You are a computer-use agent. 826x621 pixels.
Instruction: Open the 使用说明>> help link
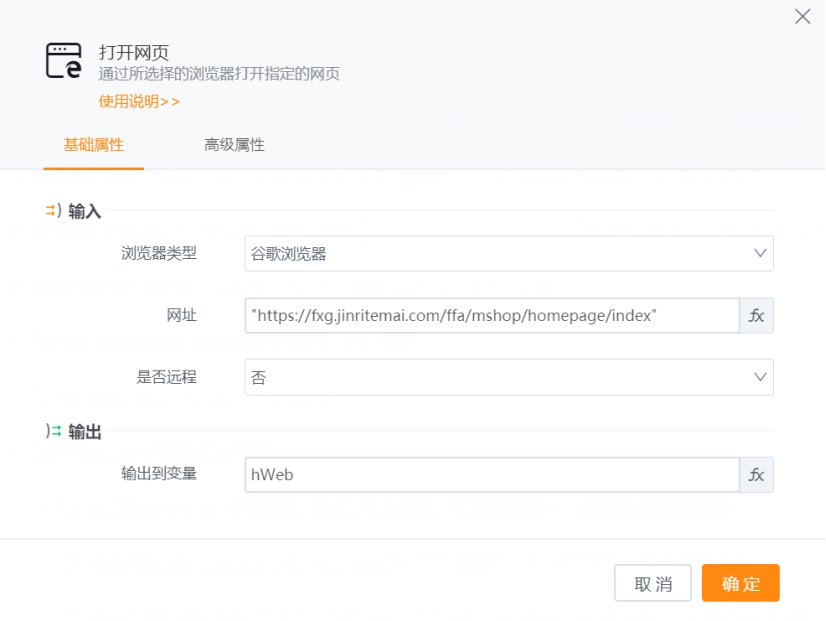pos(139,101)
